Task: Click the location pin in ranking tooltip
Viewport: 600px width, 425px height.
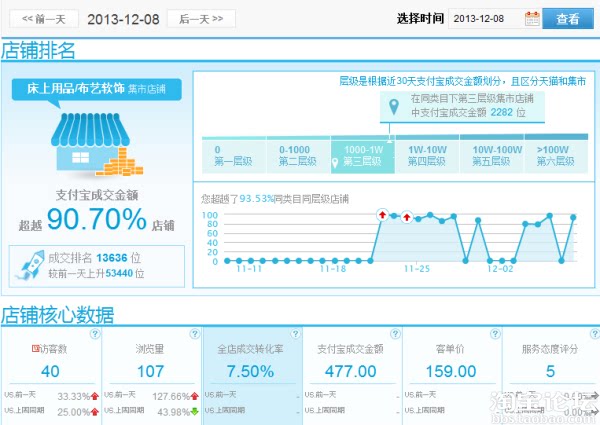Action: pyautogui.click(x=394, y=106)
